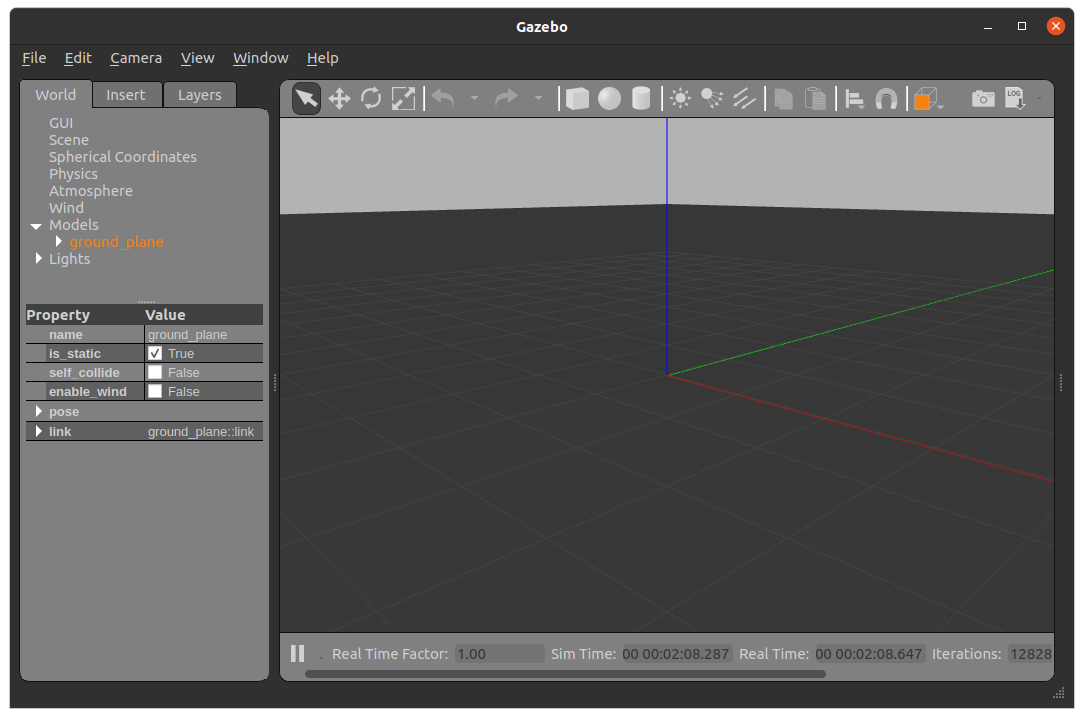This screenshot has width=1084, height=718.
Task: Click the paste icon in toolbar
Action: tap(816, 99)
